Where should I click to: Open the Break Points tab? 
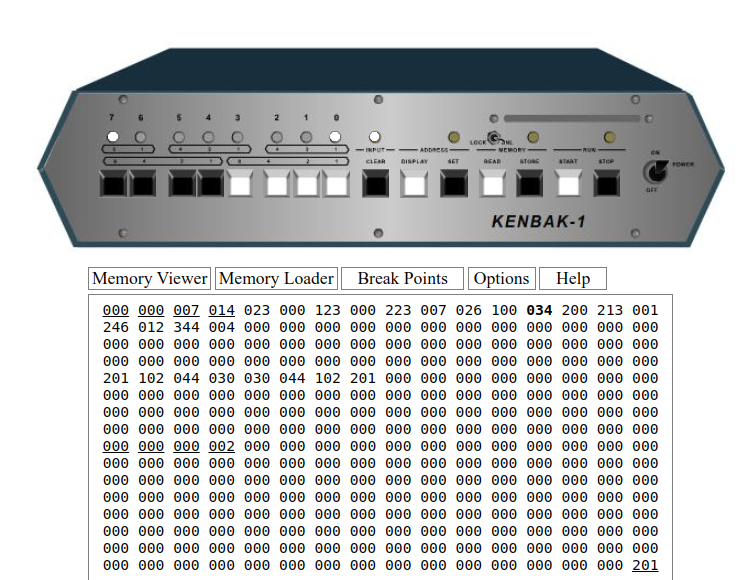pos(403,279)
